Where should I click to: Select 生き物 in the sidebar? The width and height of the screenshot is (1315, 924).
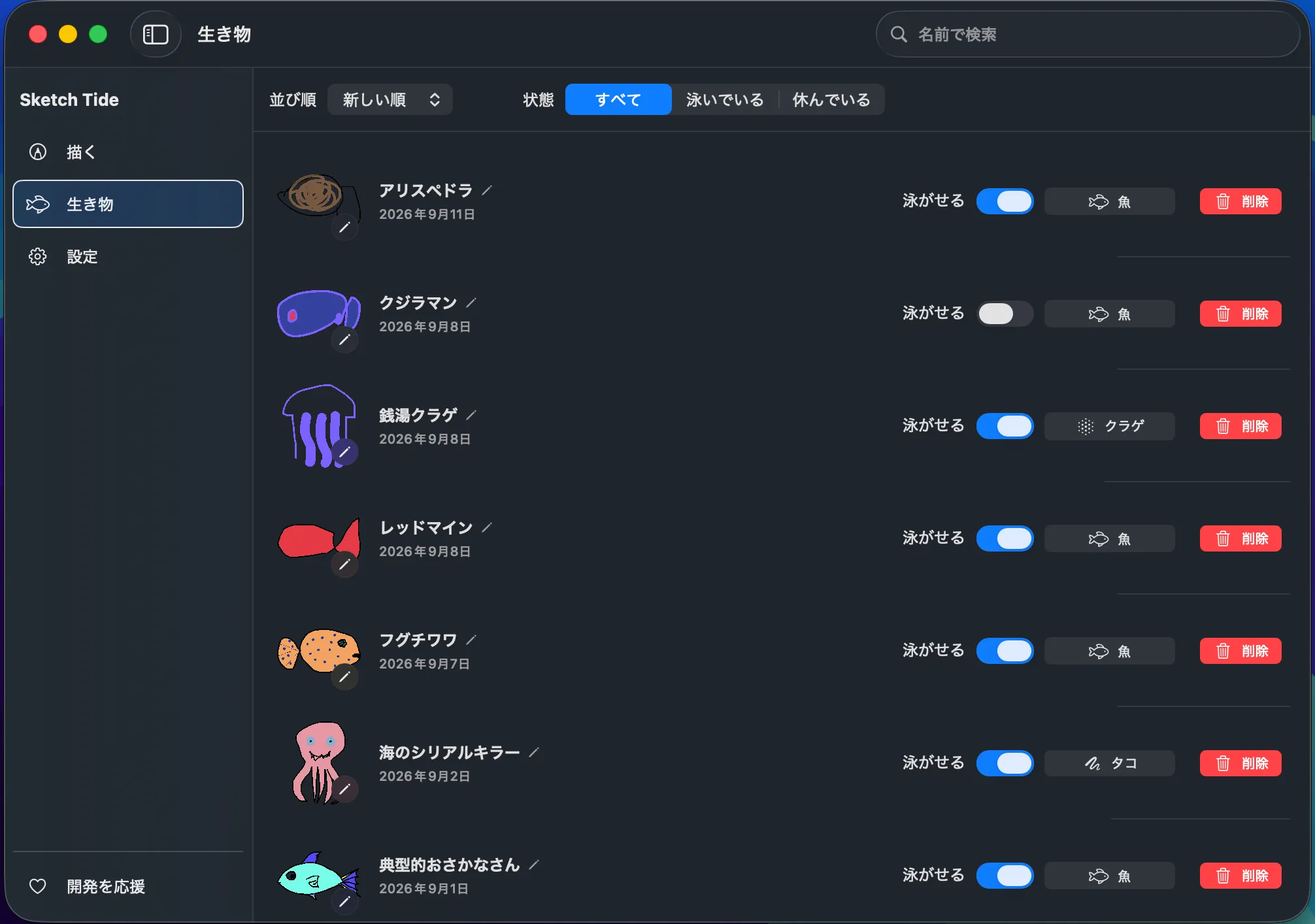128,205
